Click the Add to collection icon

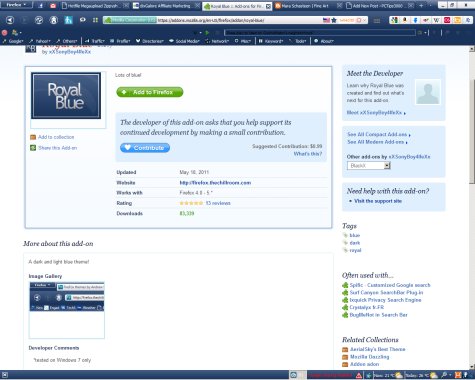(x=33, y=137)
